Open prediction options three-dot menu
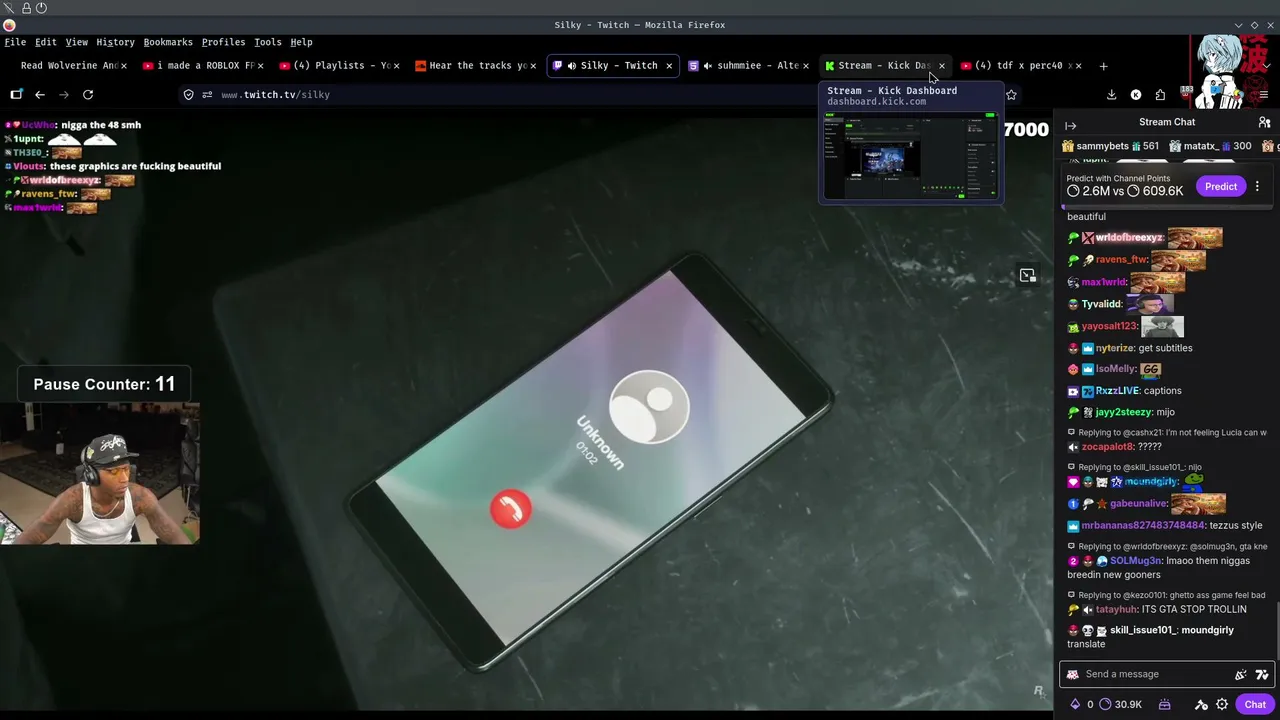The image size is (1280, 720). [1257, 186]
